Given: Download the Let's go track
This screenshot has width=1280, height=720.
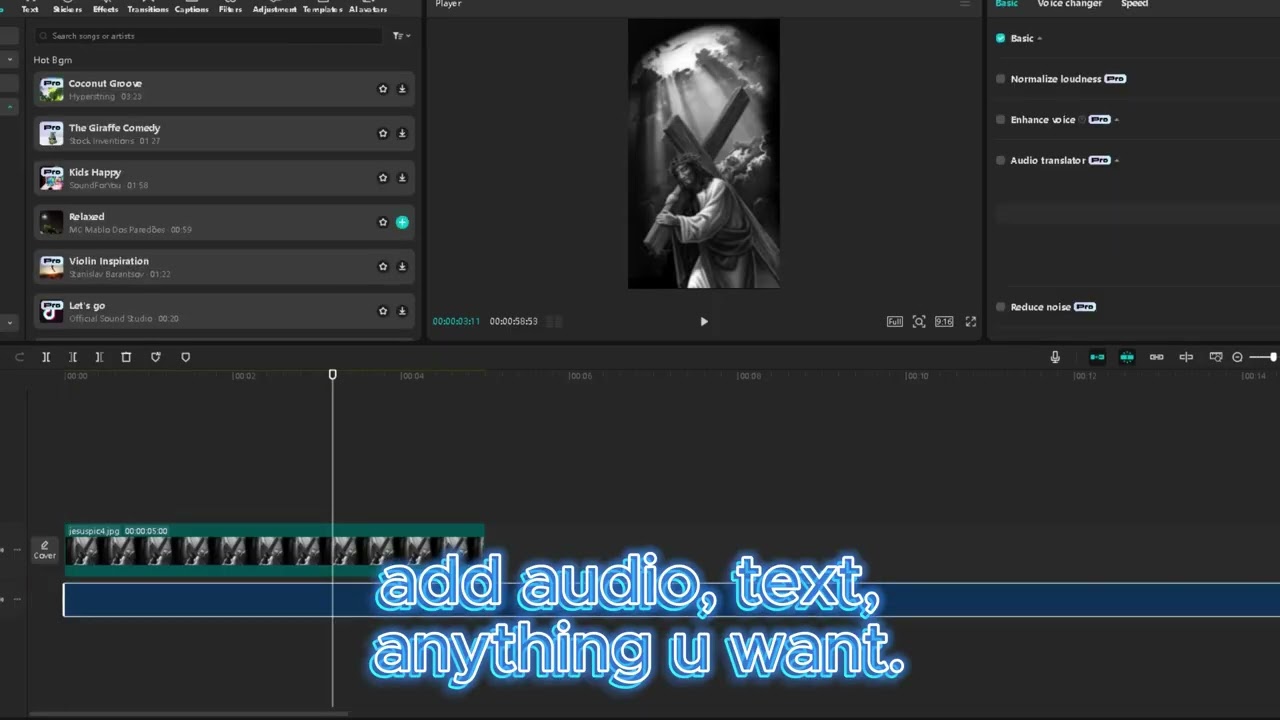Looking at the screenshot, I should pyautogui.click(x=402, y=311).
